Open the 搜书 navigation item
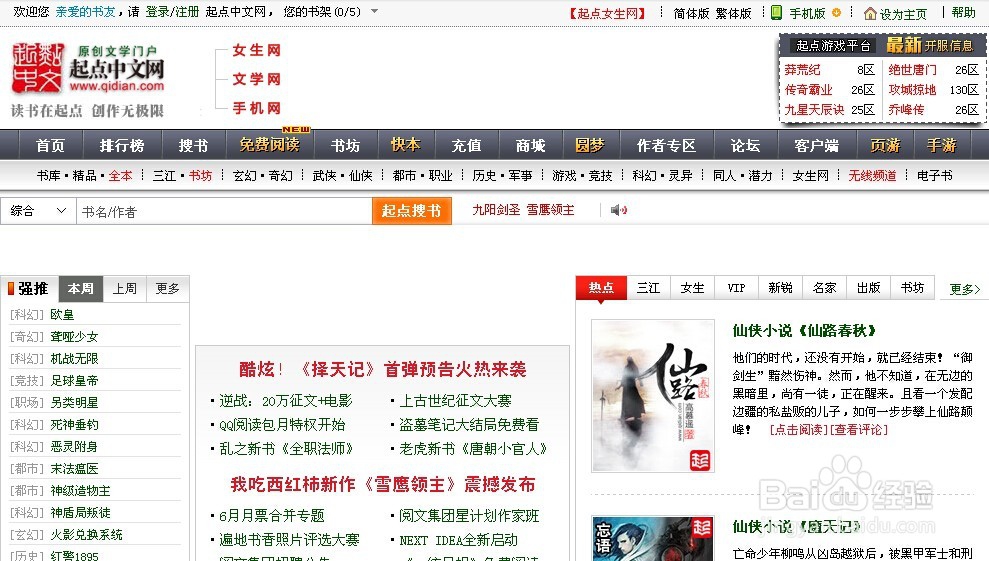The width and height of the screenshot is (989, 561). click(193, 145)
